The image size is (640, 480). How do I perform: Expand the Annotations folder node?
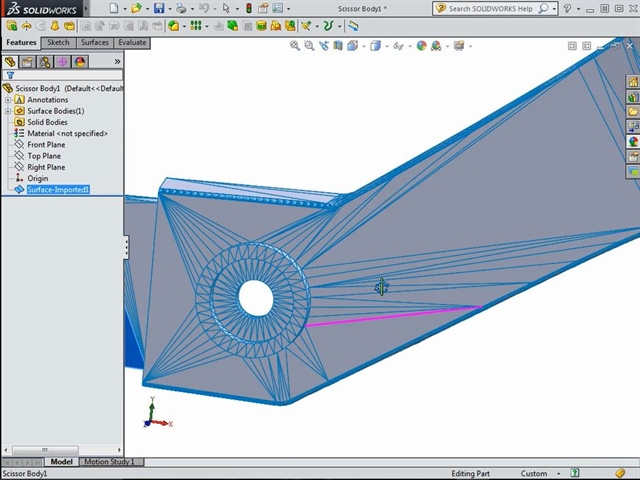tap(8, 100)
